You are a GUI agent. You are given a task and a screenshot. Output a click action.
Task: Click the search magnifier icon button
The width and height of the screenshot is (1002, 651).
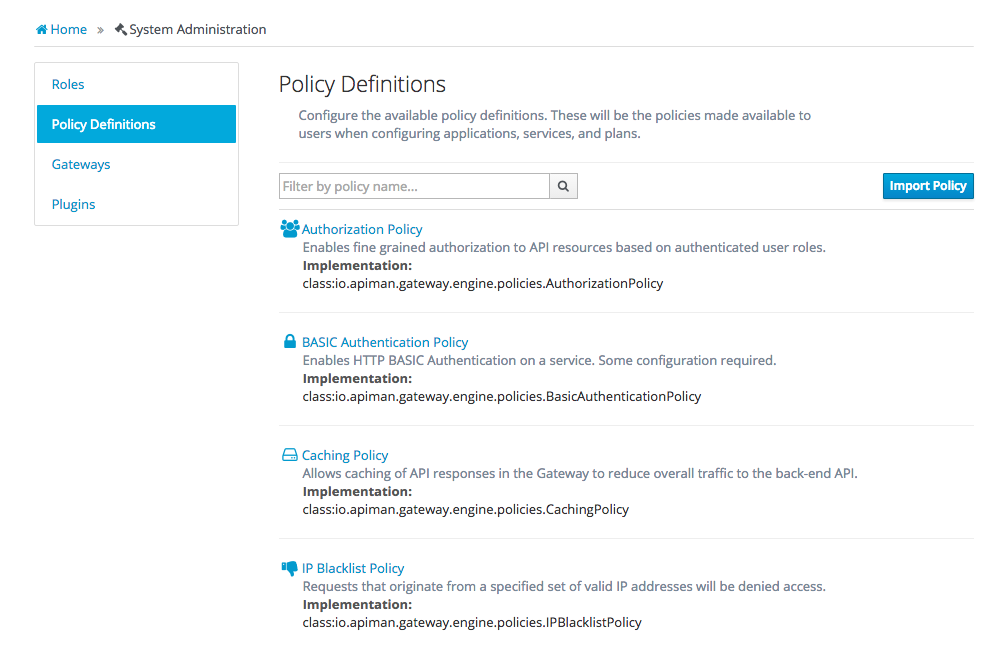(563, 186)
